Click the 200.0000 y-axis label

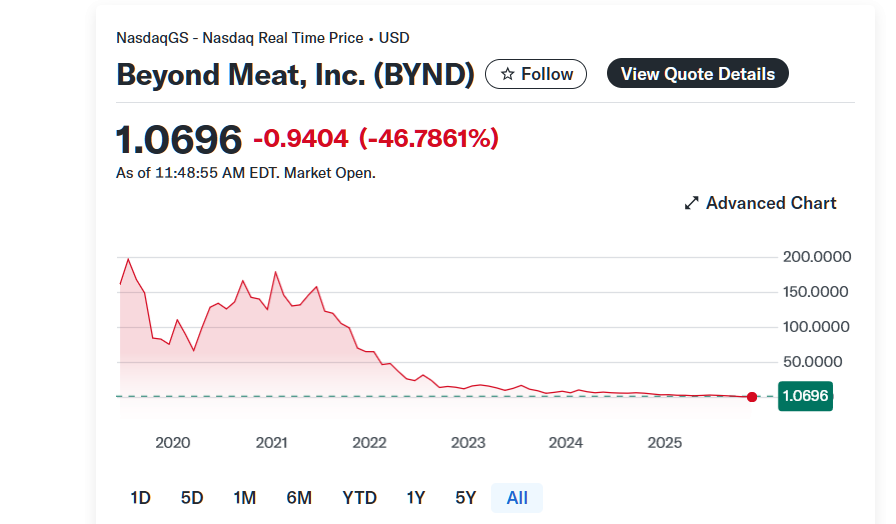coord(816,257)
